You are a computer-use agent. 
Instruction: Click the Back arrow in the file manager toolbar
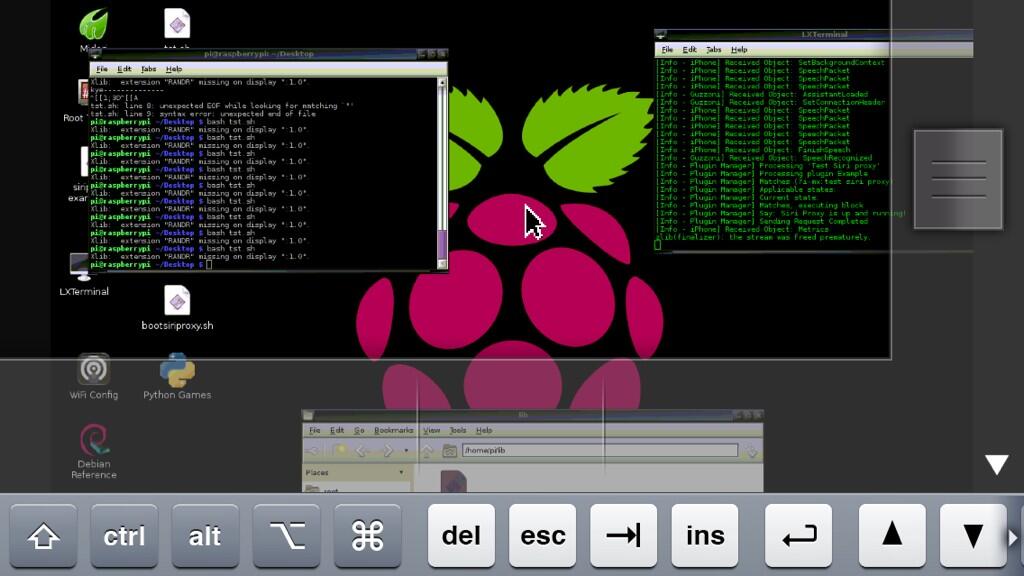pyautogui.click(x=362, y=451)
